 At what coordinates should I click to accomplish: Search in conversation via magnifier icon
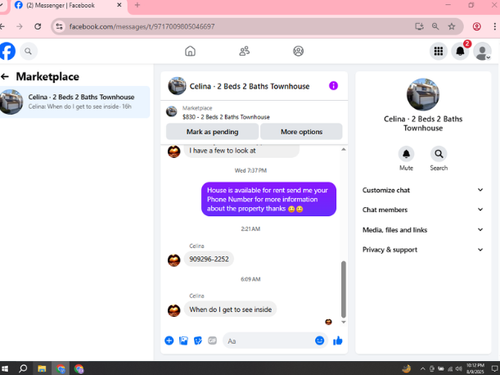point(439,154)
